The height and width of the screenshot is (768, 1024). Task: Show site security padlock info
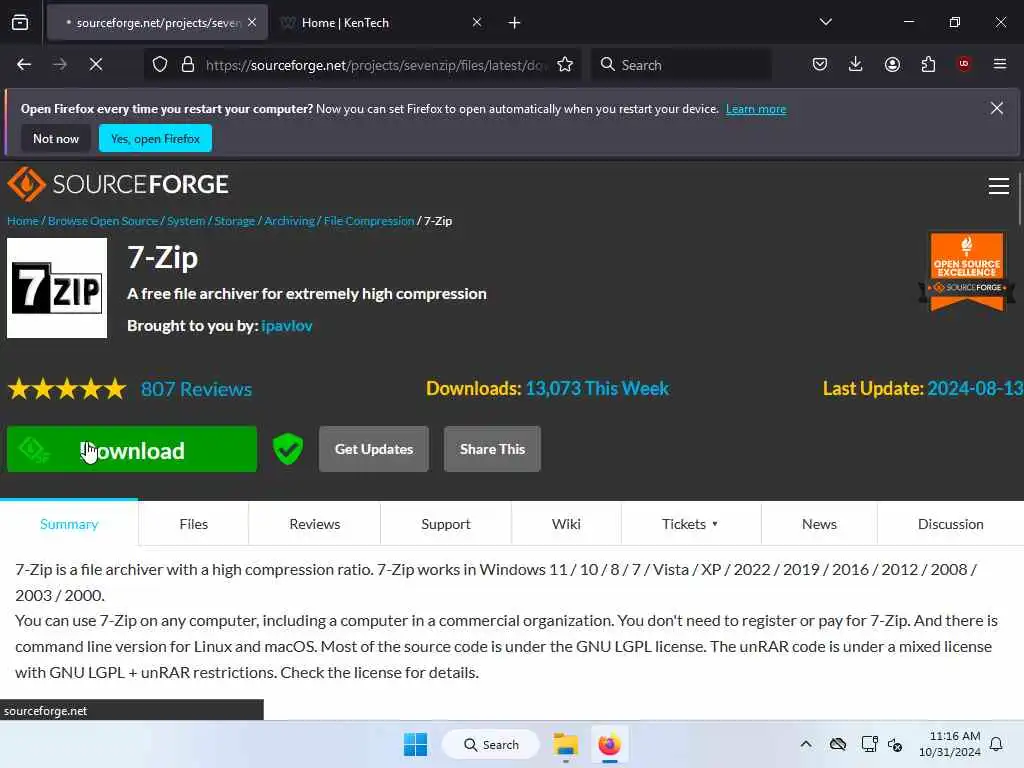188,65
